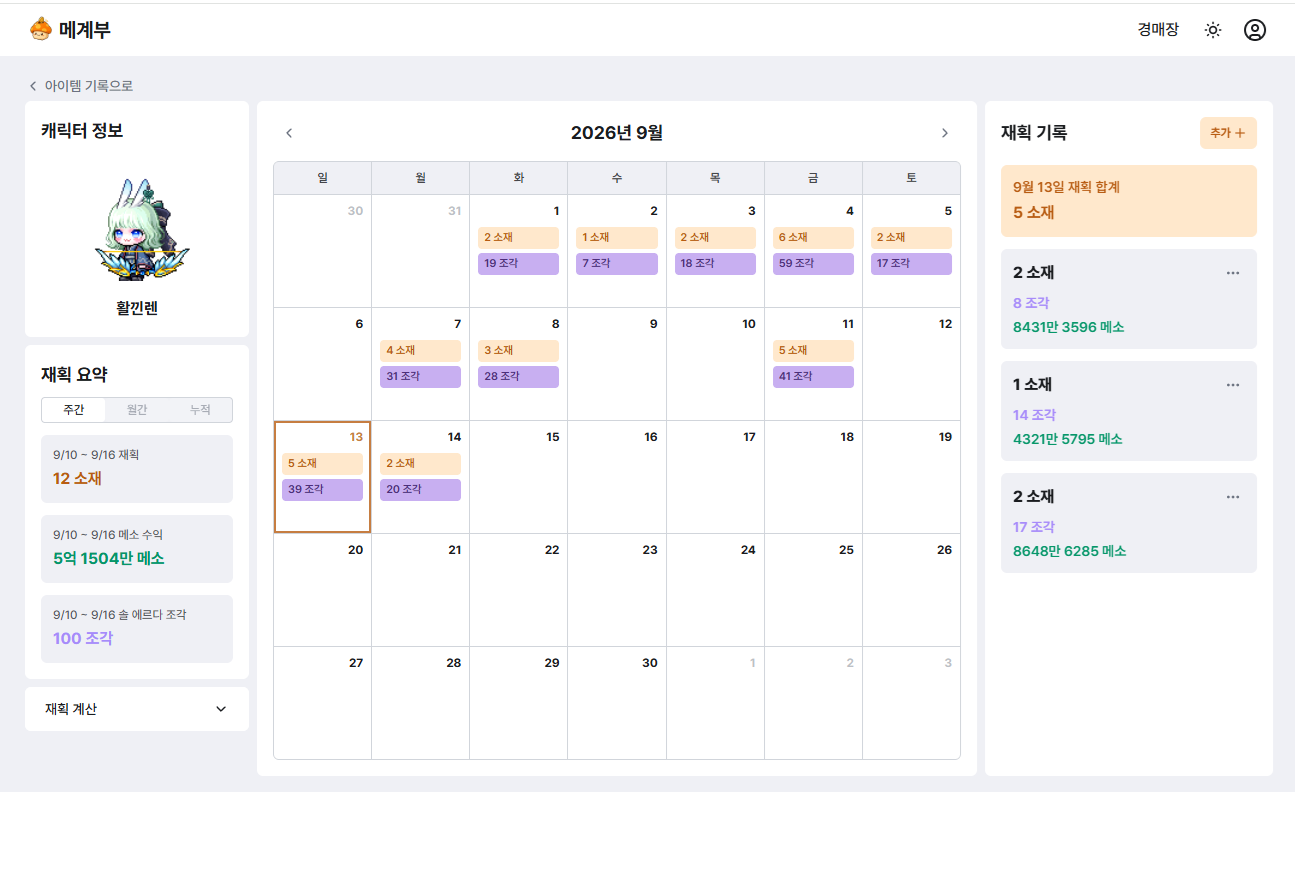Click the 6 소재 entry on September 4
The height and width of the screenshot is (880, 1295).
click(813, 238)
